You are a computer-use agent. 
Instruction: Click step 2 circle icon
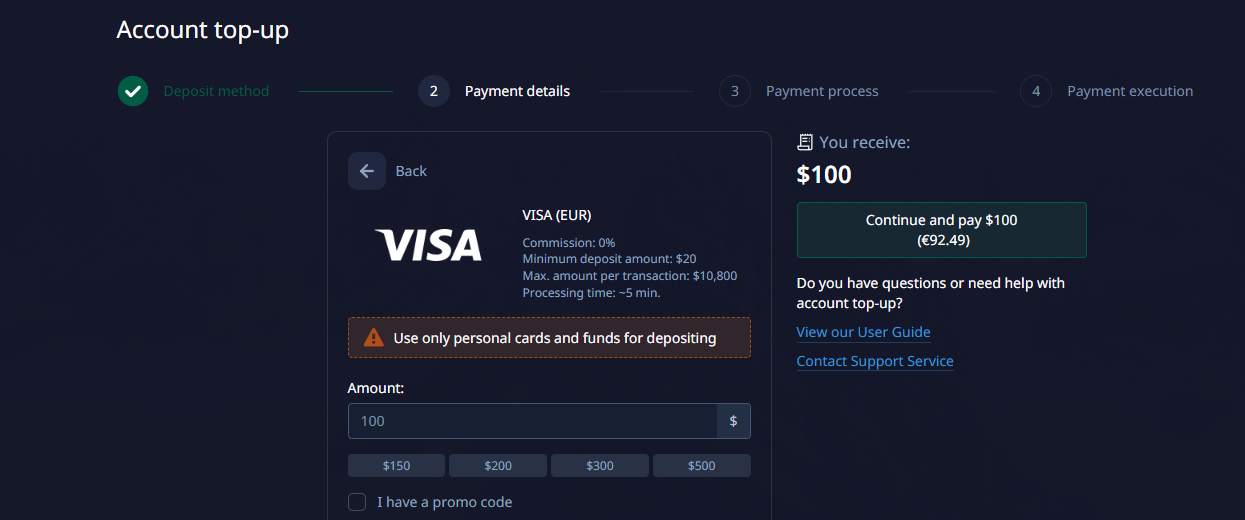(434, 91)
